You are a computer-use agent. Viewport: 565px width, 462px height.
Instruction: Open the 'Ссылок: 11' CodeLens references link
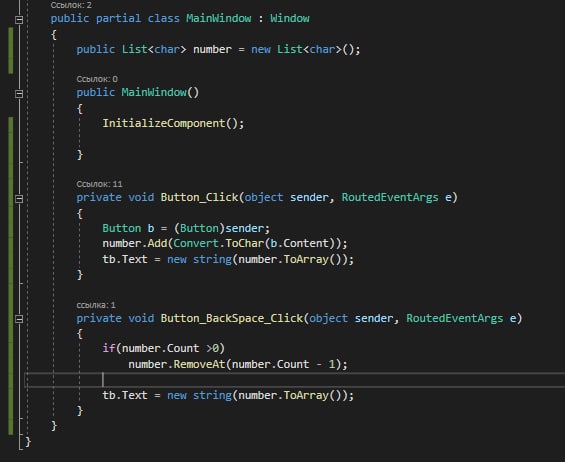(x=99, y=184)
